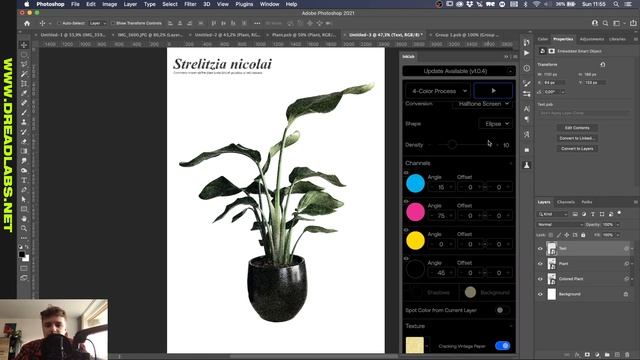Select the Move tool
640x360 pixels.
point(24,45)
